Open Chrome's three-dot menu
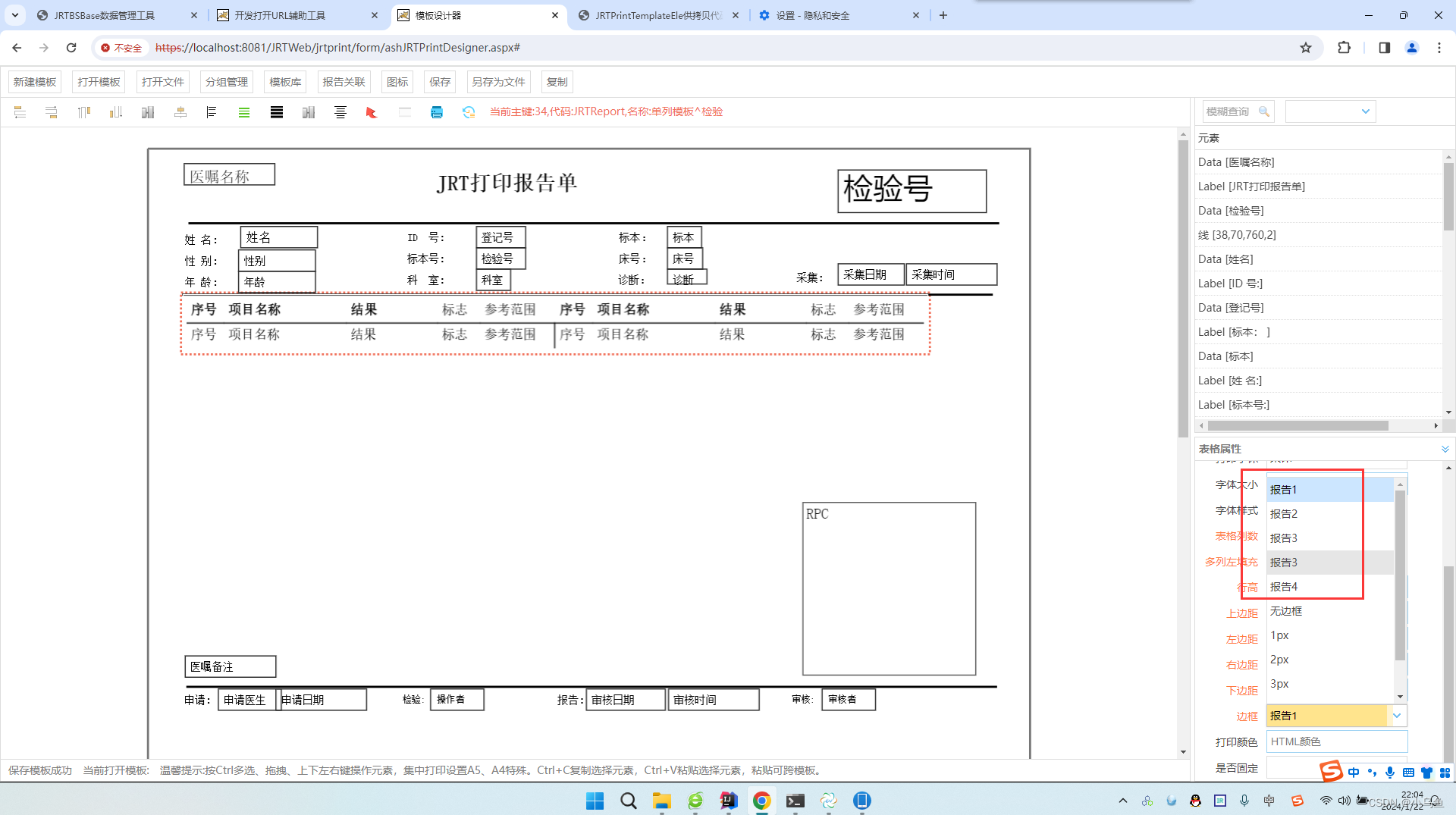Viewport: 1456px width, 815px height. 1439,48
